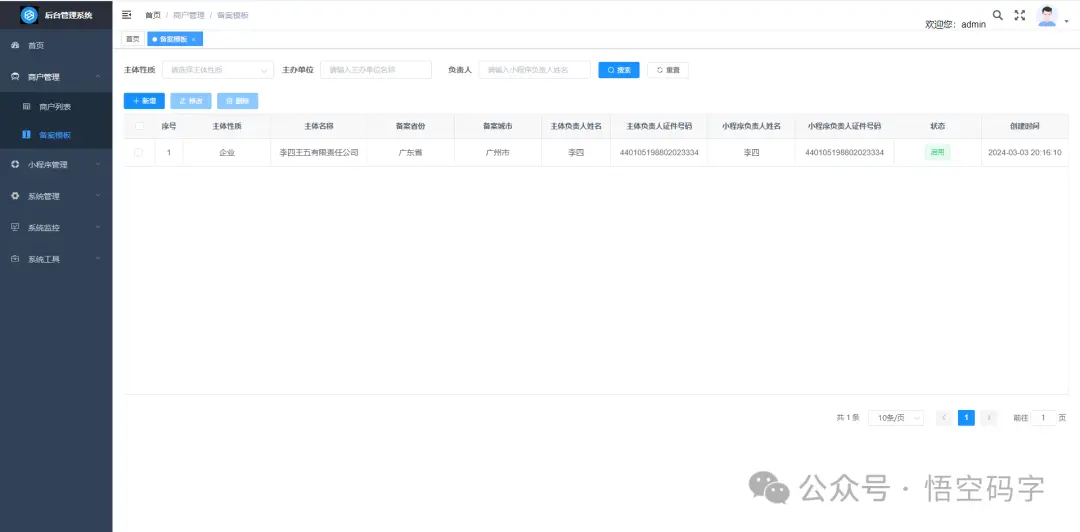
Task: Expand the 系统管理 menu
Action: point(56,196)
